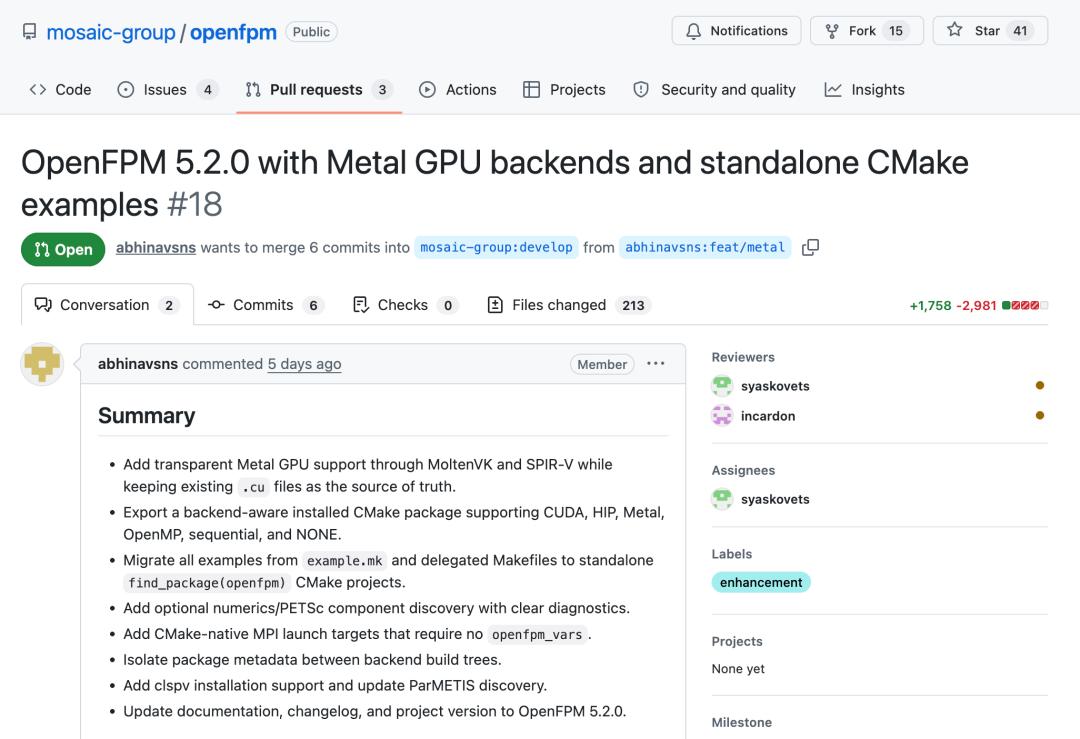This screenshot has height=739, width=1080.
Task: Click the diffstat colored blocks
Action: click(x=1025, y=305)
